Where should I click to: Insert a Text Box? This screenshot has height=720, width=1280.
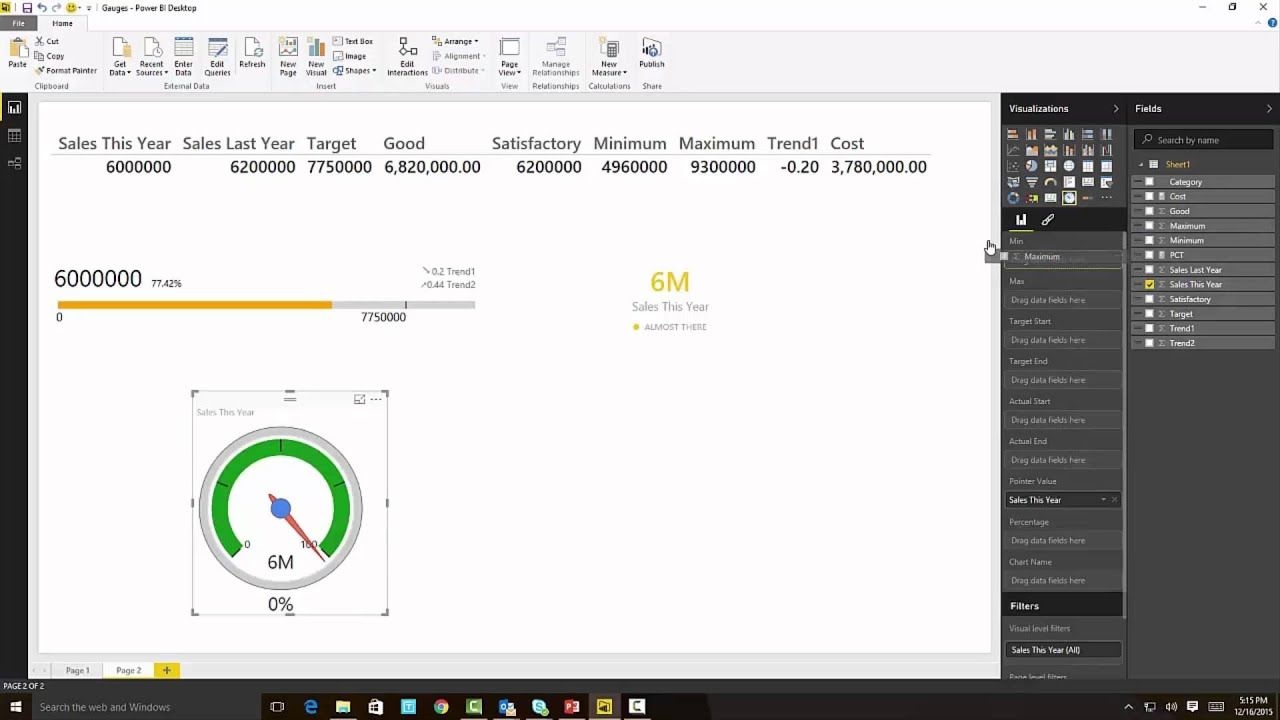[353, 42]
